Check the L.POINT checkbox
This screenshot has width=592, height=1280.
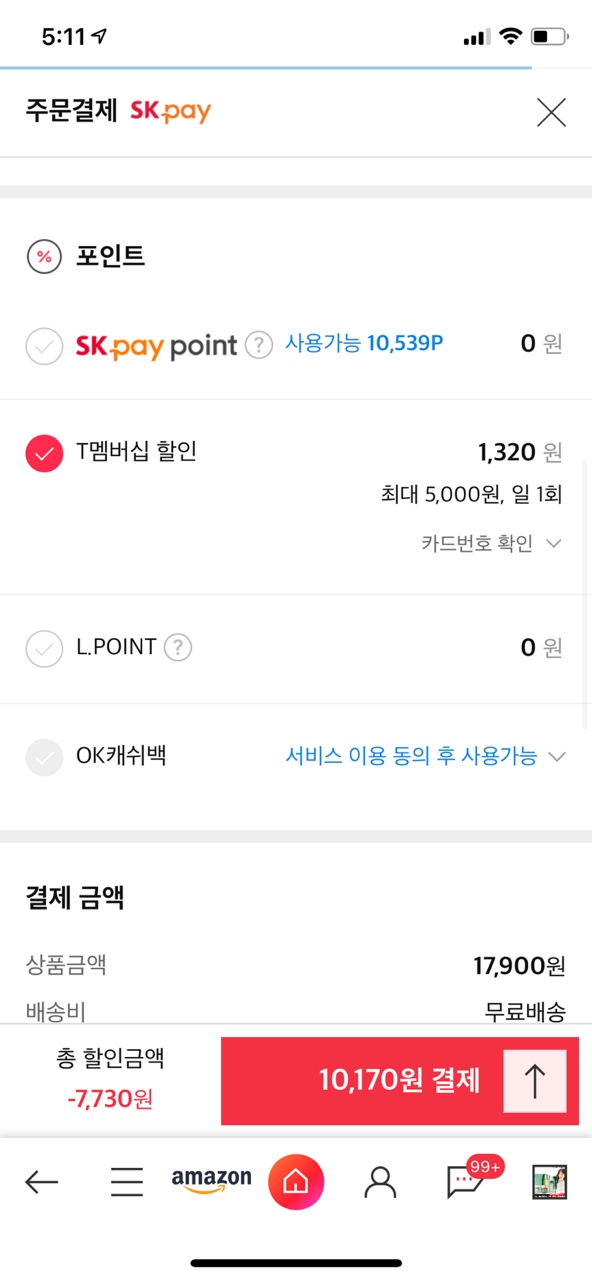click(x=44, y=648)
